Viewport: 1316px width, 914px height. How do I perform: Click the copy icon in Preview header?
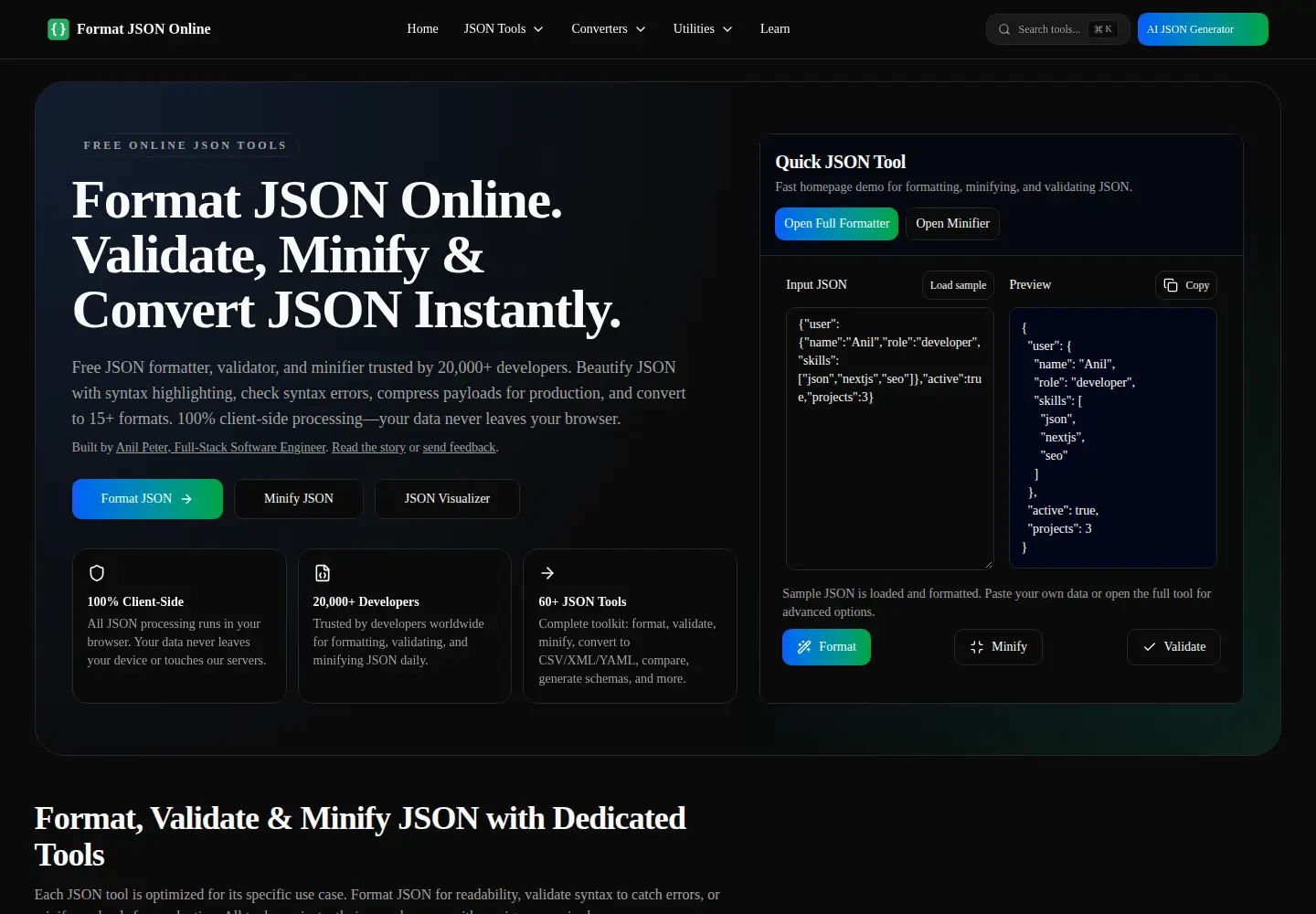(x=1171, y=285)
